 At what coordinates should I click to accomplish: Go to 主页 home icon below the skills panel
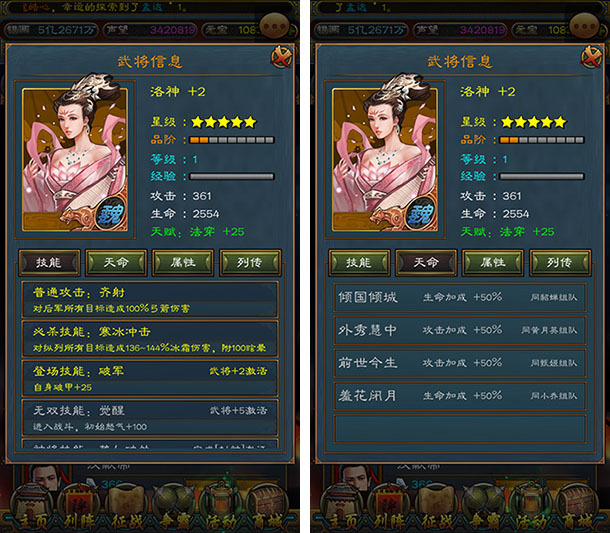[31, 507]
